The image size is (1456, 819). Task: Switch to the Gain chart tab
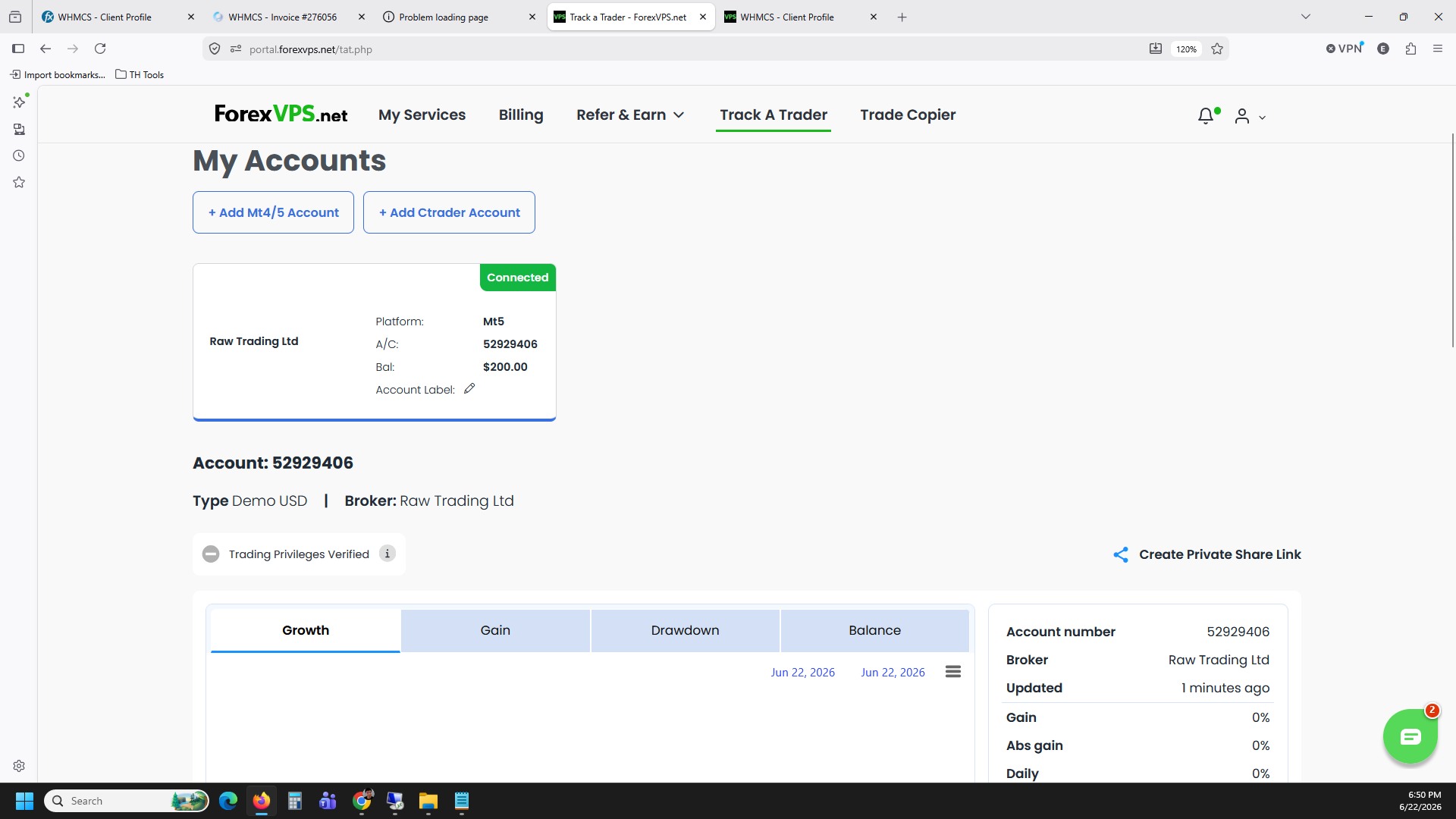495,630
